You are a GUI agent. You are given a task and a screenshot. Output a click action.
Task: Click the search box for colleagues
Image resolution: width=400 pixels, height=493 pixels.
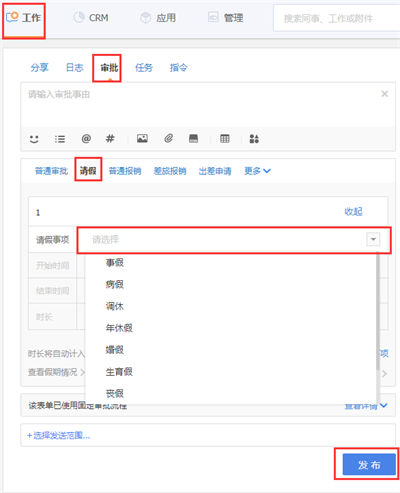(x=337, y=18)
